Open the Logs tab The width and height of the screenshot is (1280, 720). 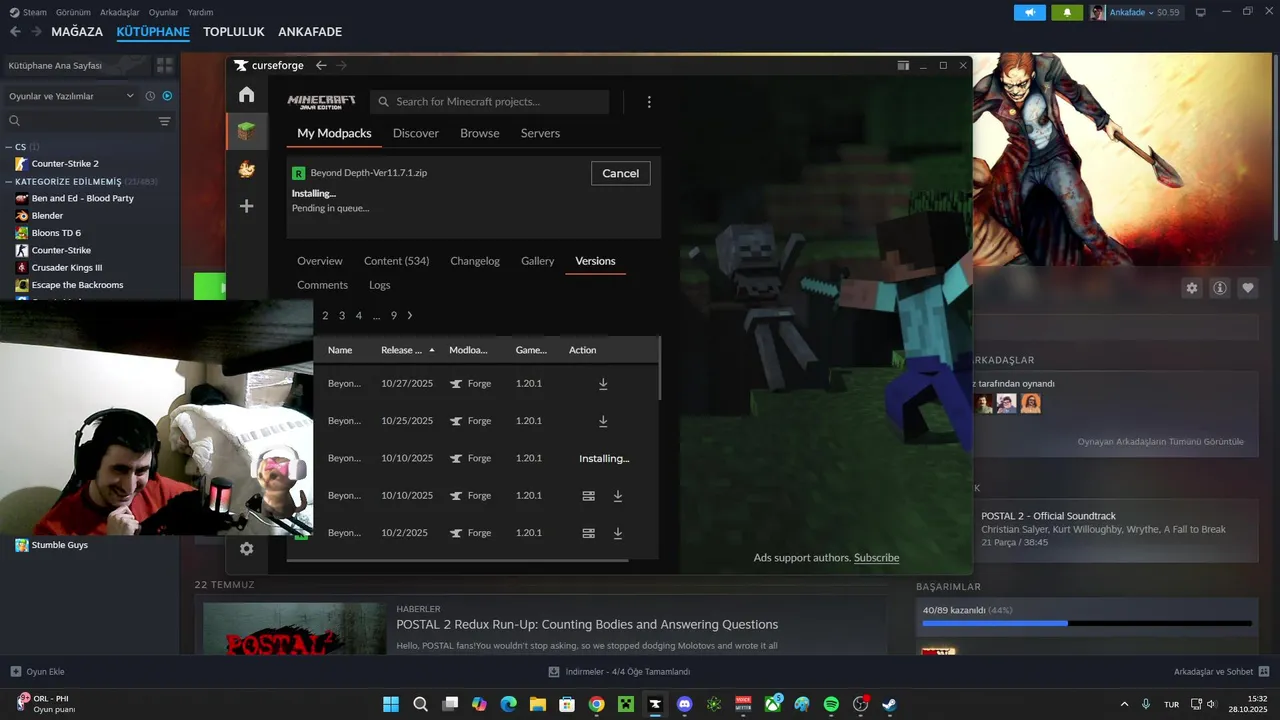[x=380, y=285]
